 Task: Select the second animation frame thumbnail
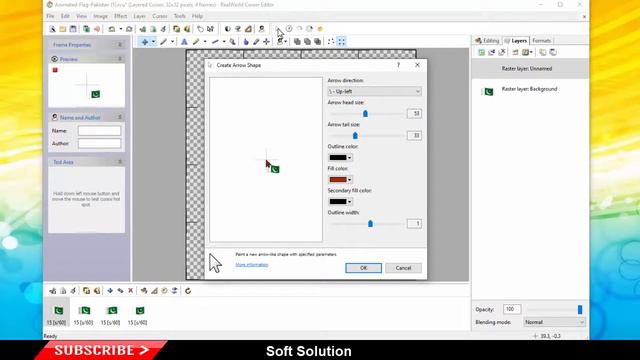point(84,313)
